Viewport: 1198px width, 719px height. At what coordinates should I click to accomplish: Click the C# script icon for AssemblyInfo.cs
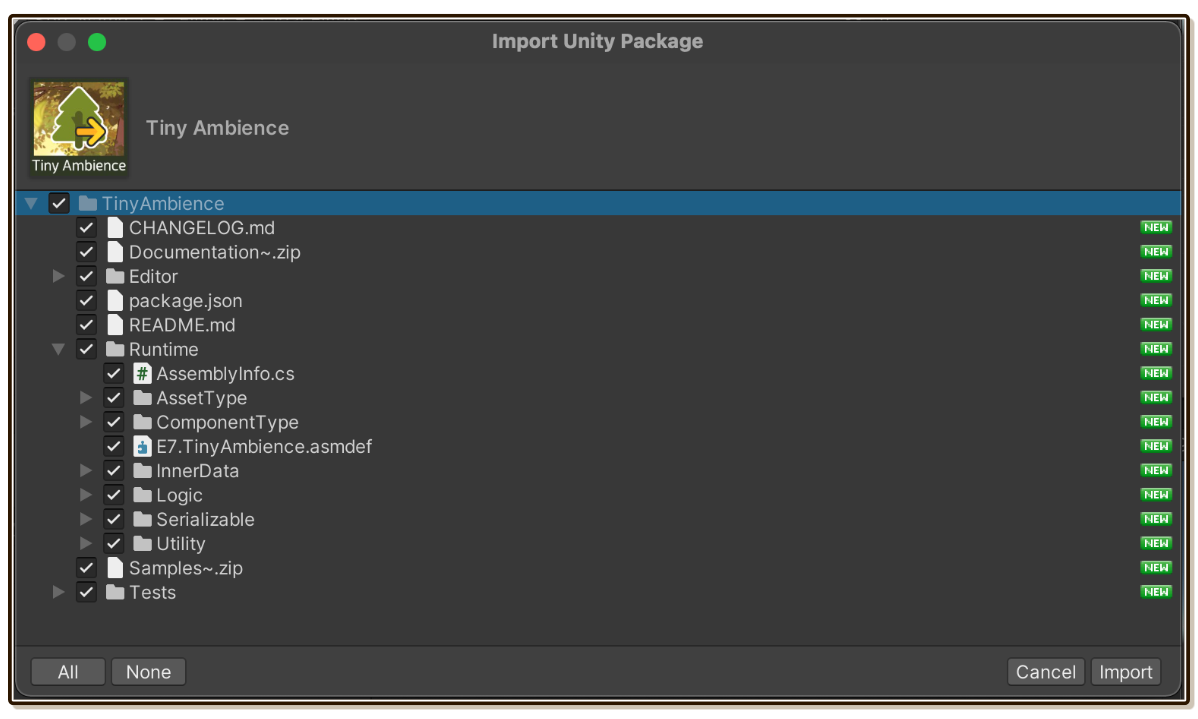tap(142, 374)
